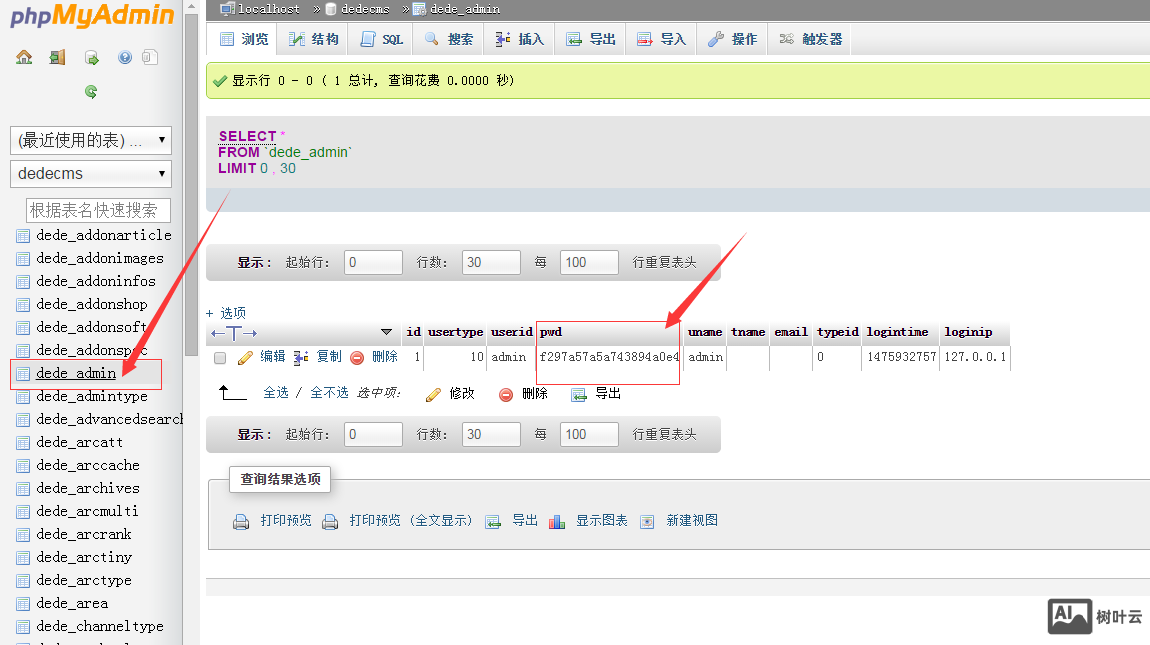Click the export icon beside bulk 导出
Image resolution: width=1150 pixels, height=645 pixels.
(x=579, y=395)
